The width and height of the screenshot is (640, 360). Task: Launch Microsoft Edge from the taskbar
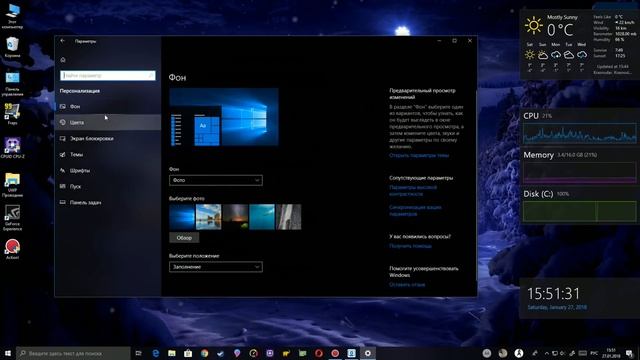[x=156, y=353]
